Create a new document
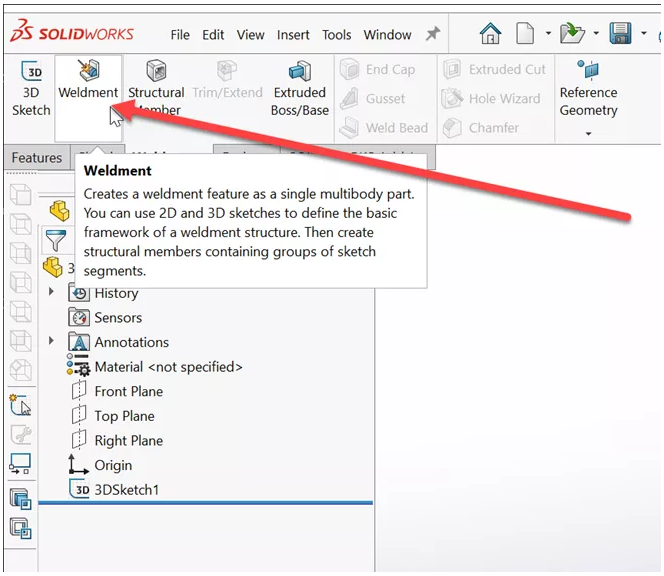The image size is (664, 576). point(525,33)
